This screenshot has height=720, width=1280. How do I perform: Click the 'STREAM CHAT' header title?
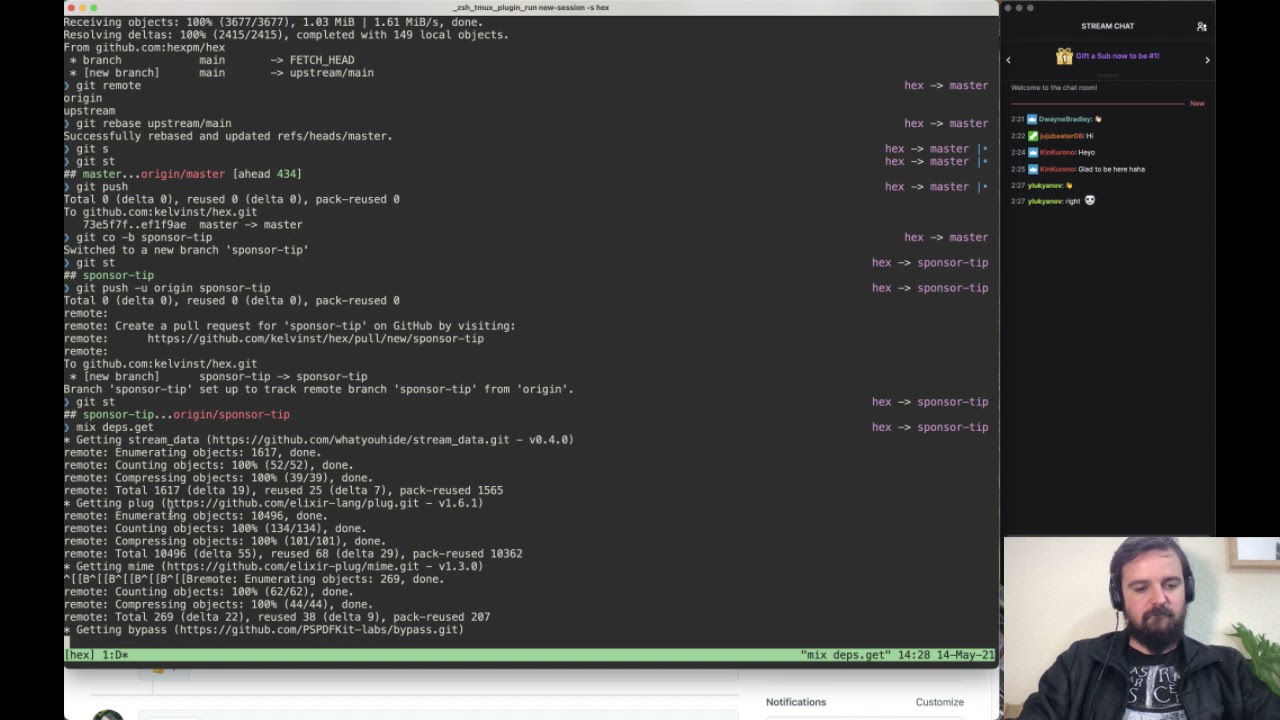pos(1107,26)
